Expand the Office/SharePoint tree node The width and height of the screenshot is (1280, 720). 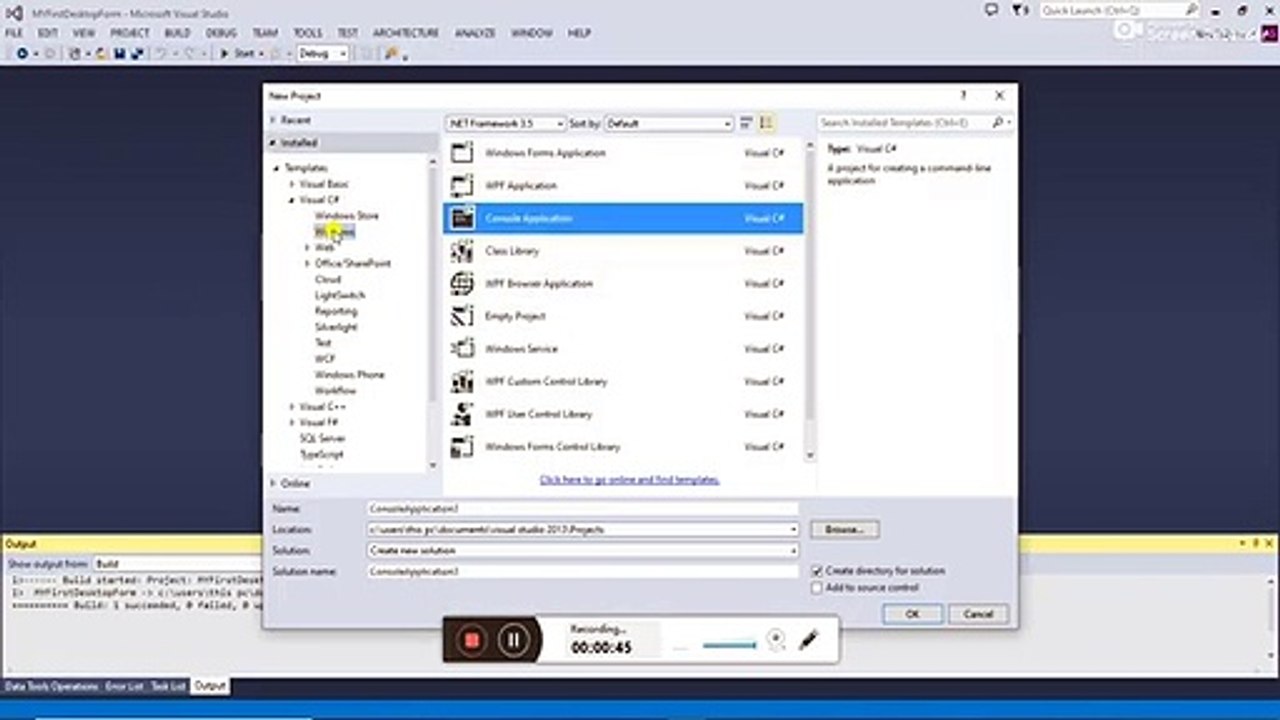point(307,263)
